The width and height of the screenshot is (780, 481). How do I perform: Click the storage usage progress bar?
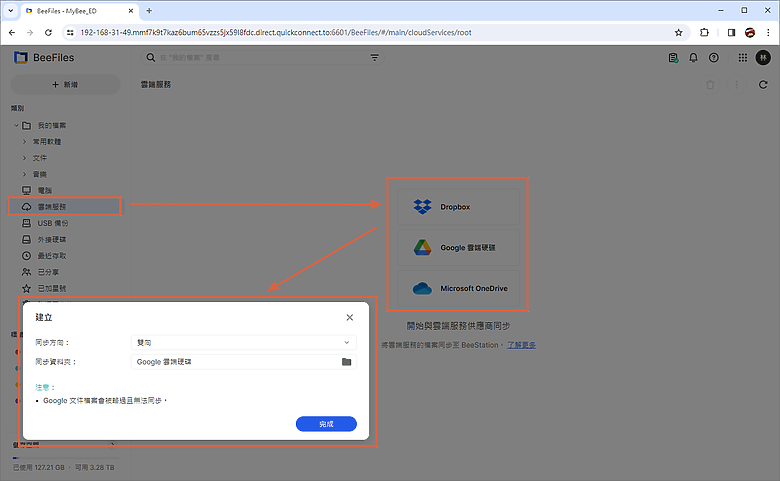click(65, 458)
